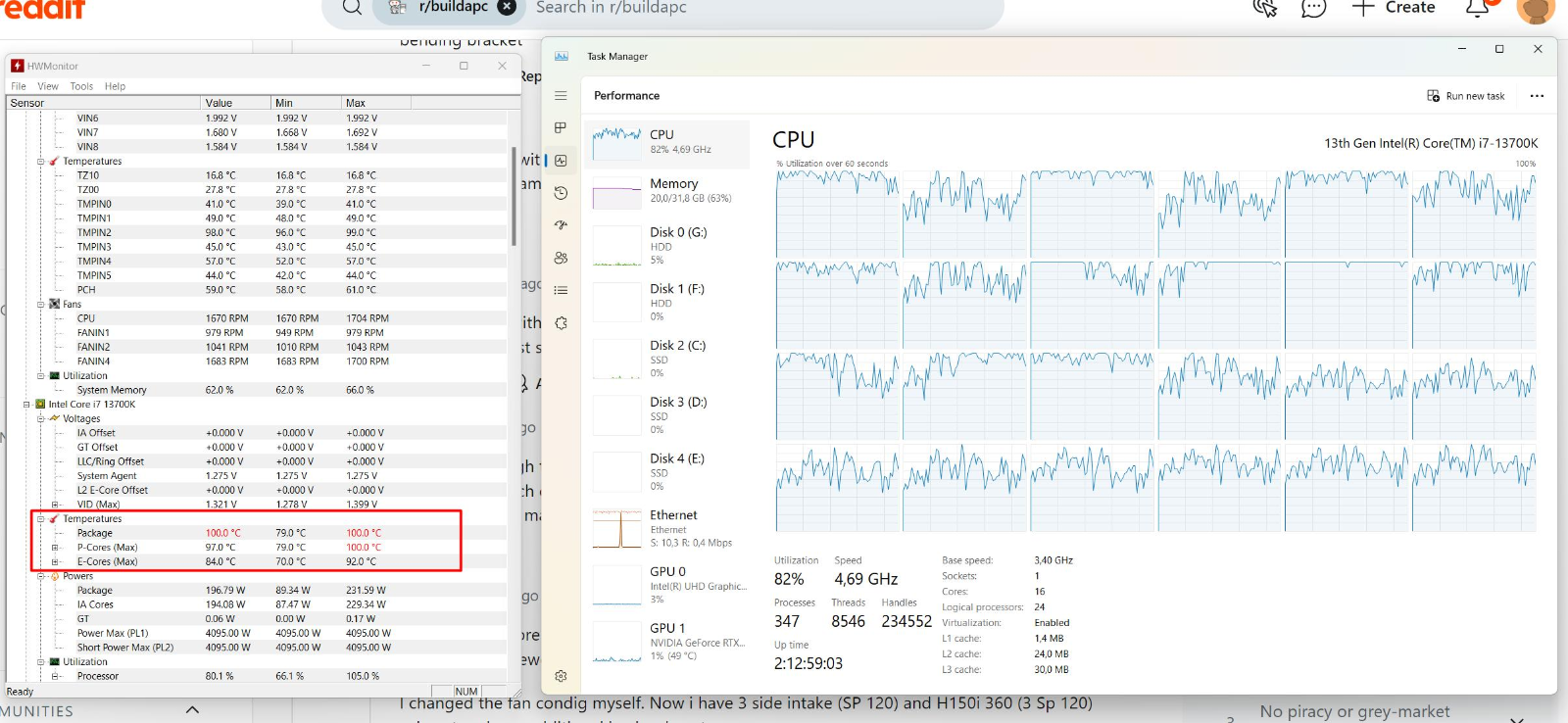Screen dimensions: 1568x723
Task: Open the HWMonitor View menu
Action: (x=48, y=86)
